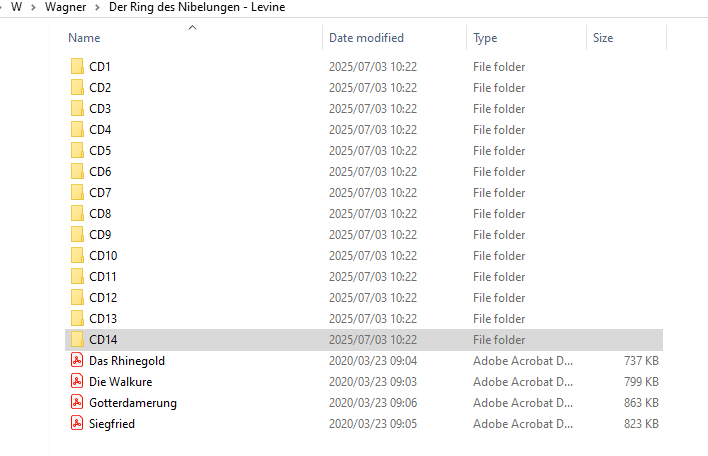This screenshot has height=456, width=708.
Task: Navigate to Wagner in breadcrumb path
Action: click(65, 8)
